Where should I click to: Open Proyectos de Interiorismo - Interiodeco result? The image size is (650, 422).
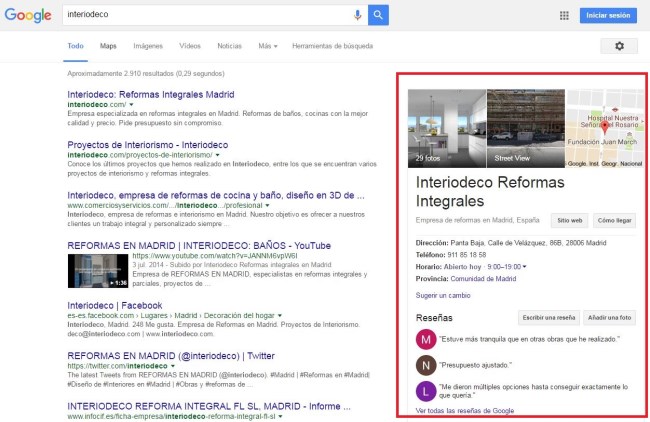pos(148,145)
